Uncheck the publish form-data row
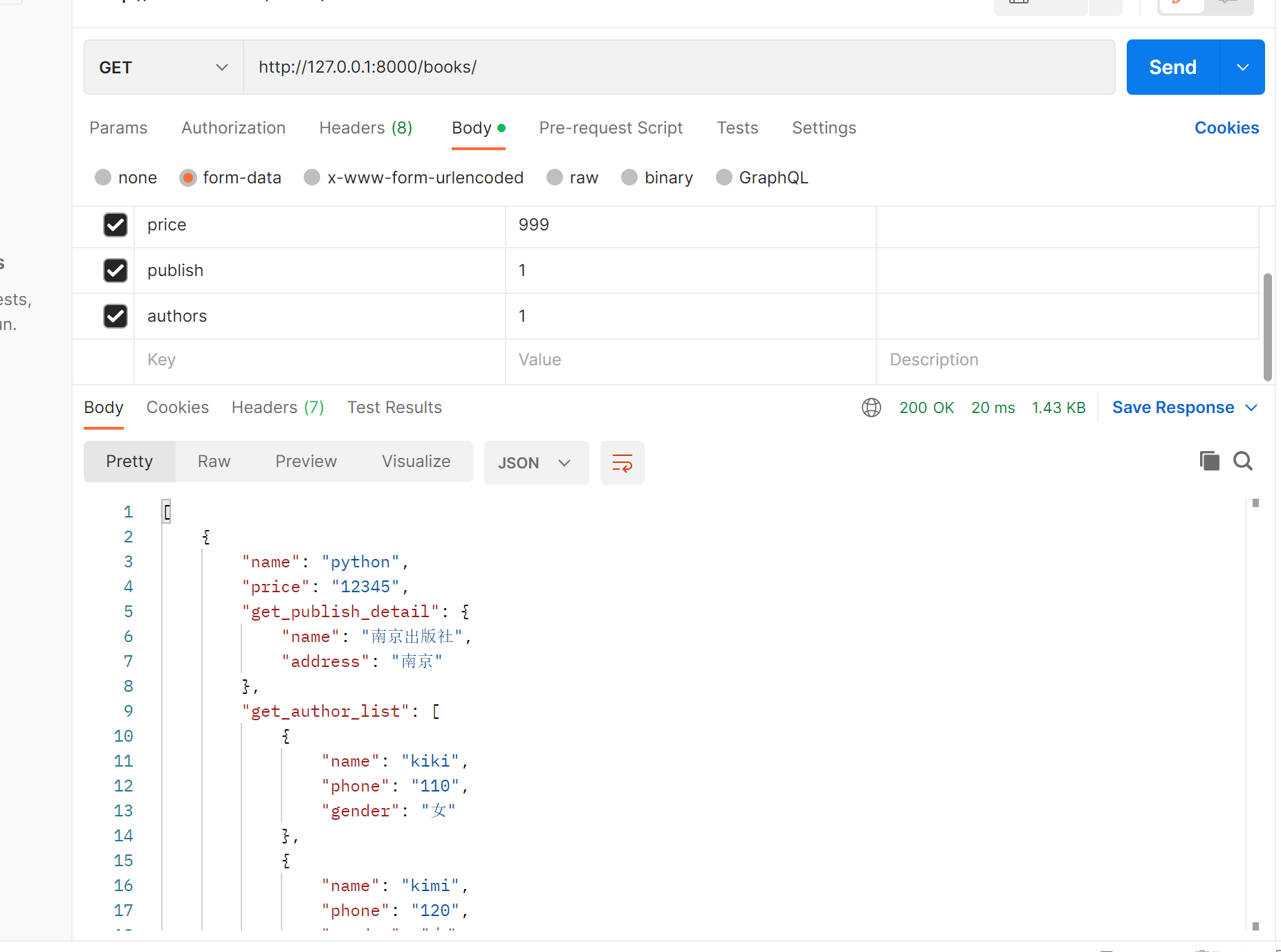The height and width of the screenshot is (952, 1281). point(116,271)
